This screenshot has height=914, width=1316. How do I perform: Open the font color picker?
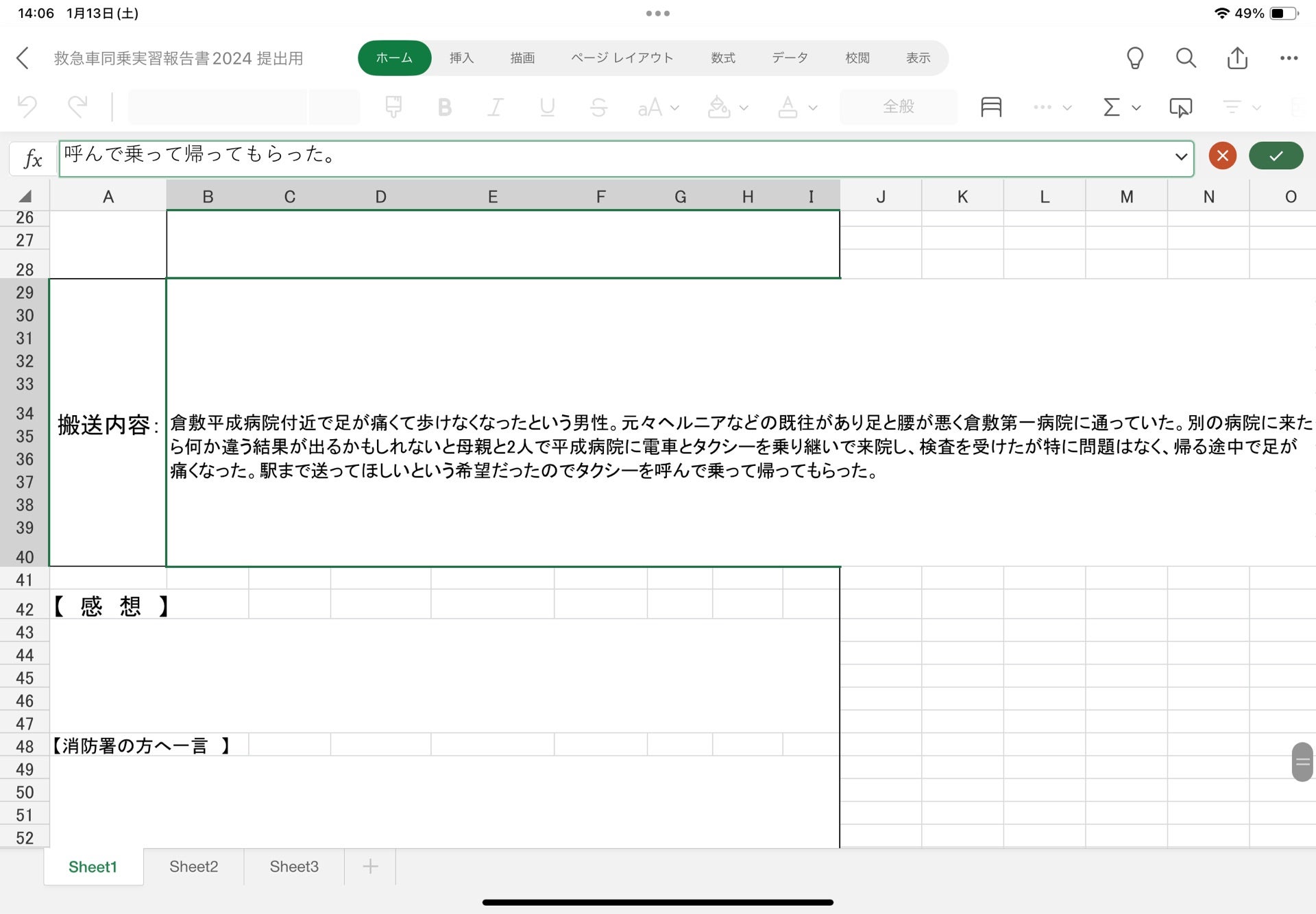pos(790,107)
